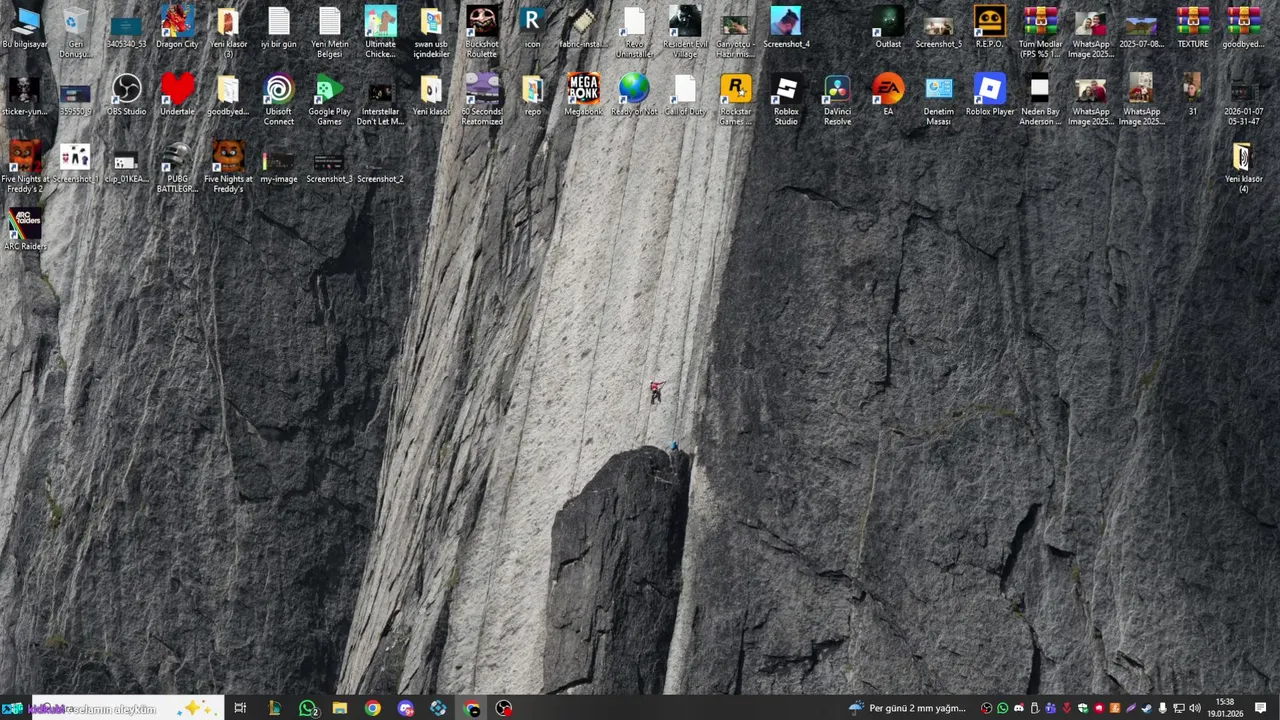Select the Megabonk shortcut
Screen dimensions: 1280x720
pyautogui.click(x=583, y=95)
